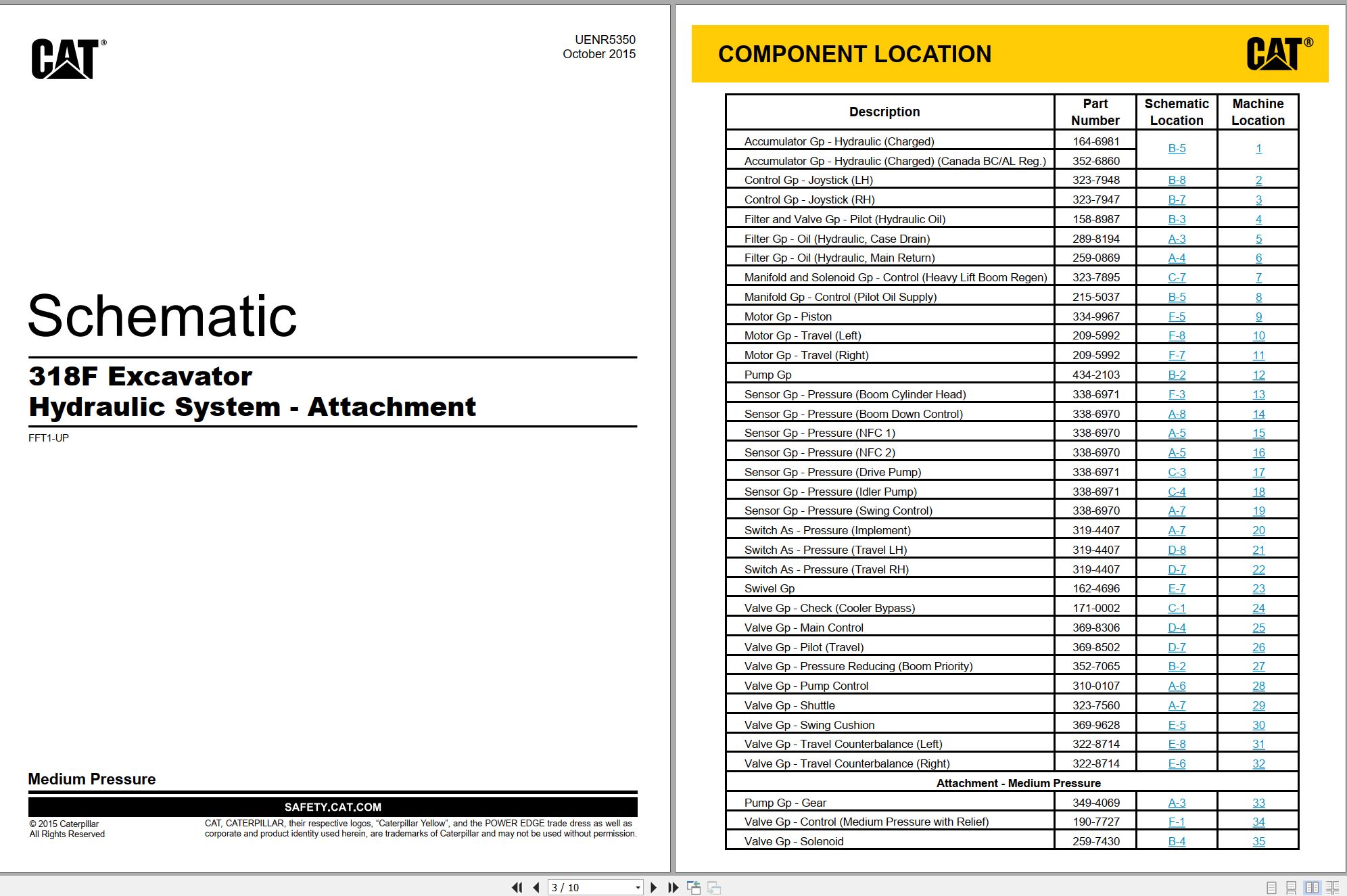Open C-7 link for Heavy Lift Boom Regen
Screen dimensions: 1347x896
pyautogui.click(x=1177, y=277)
